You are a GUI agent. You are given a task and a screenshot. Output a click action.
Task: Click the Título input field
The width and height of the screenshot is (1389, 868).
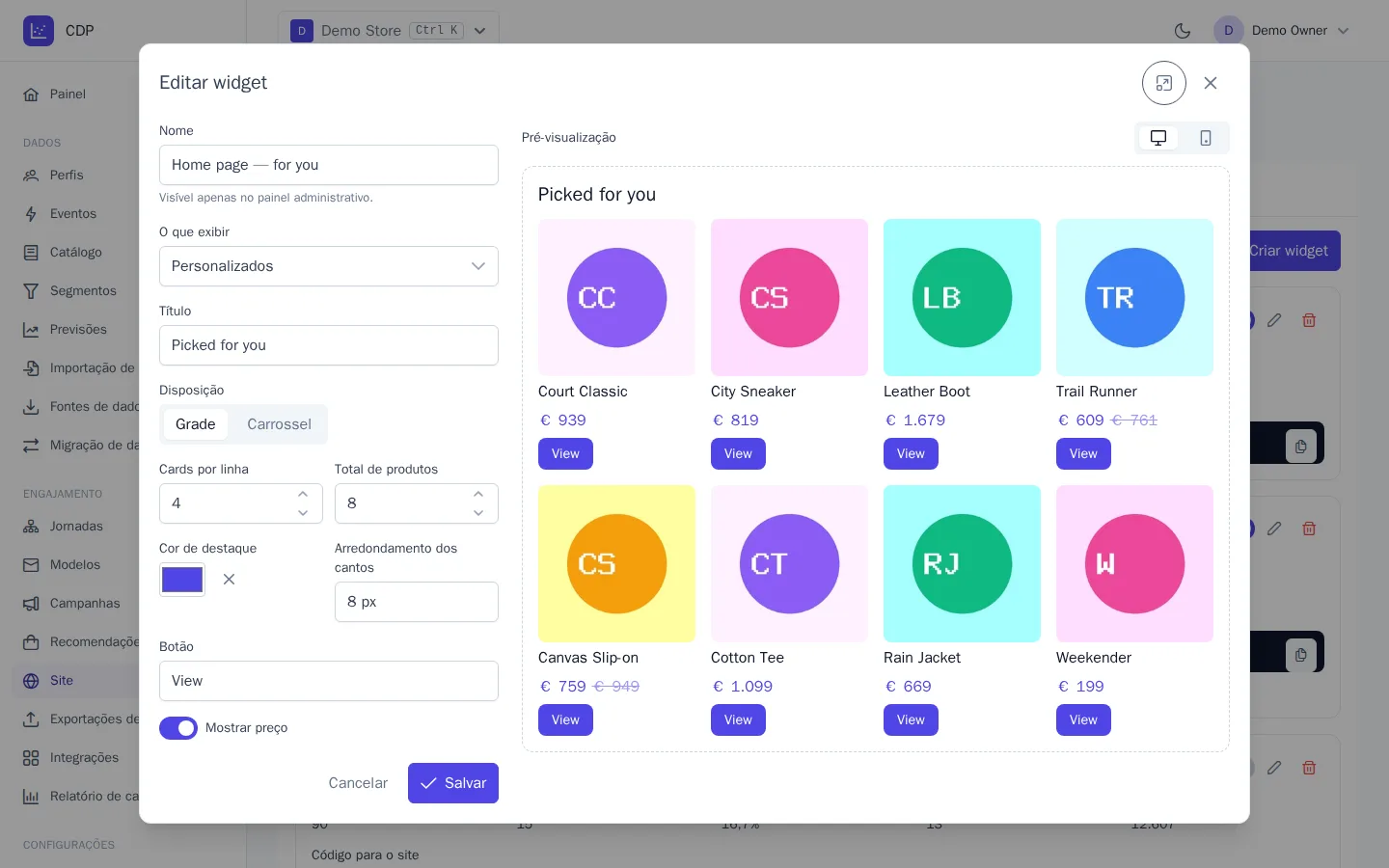pyautogui.click(x=329, y=345)
